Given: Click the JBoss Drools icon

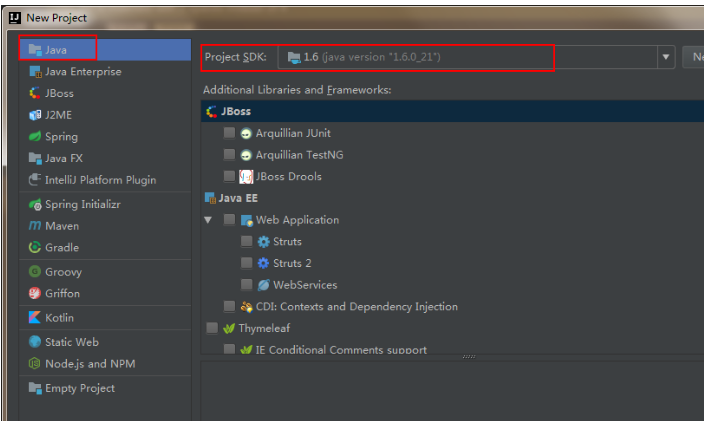Looking at the screenshot, I should 246,176.
